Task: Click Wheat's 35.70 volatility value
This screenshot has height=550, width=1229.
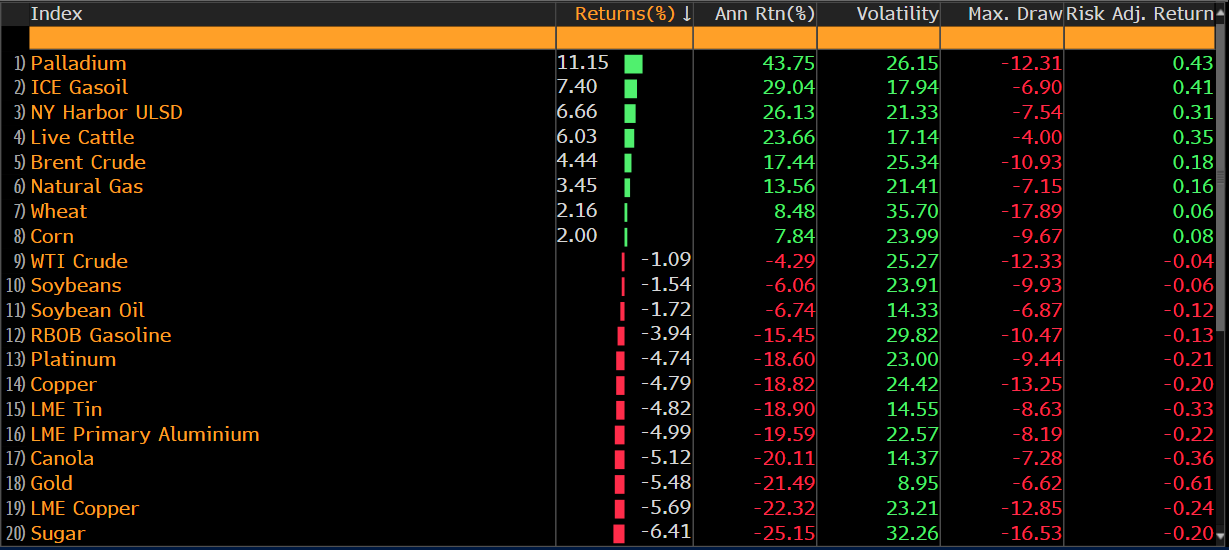Action: [x=912, y=211]
